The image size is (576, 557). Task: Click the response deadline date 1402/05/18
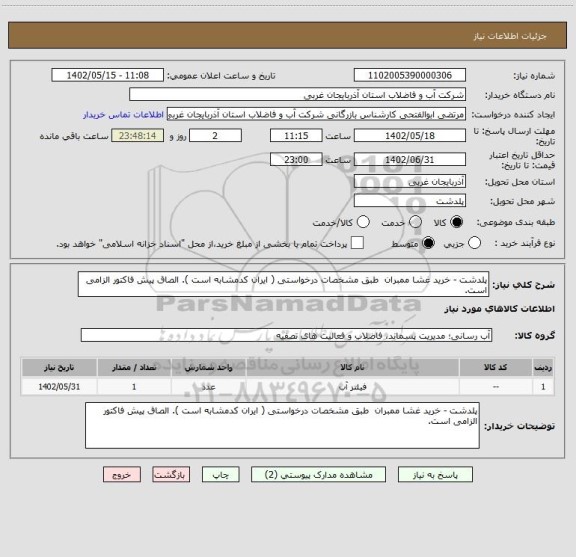(410, 136)
